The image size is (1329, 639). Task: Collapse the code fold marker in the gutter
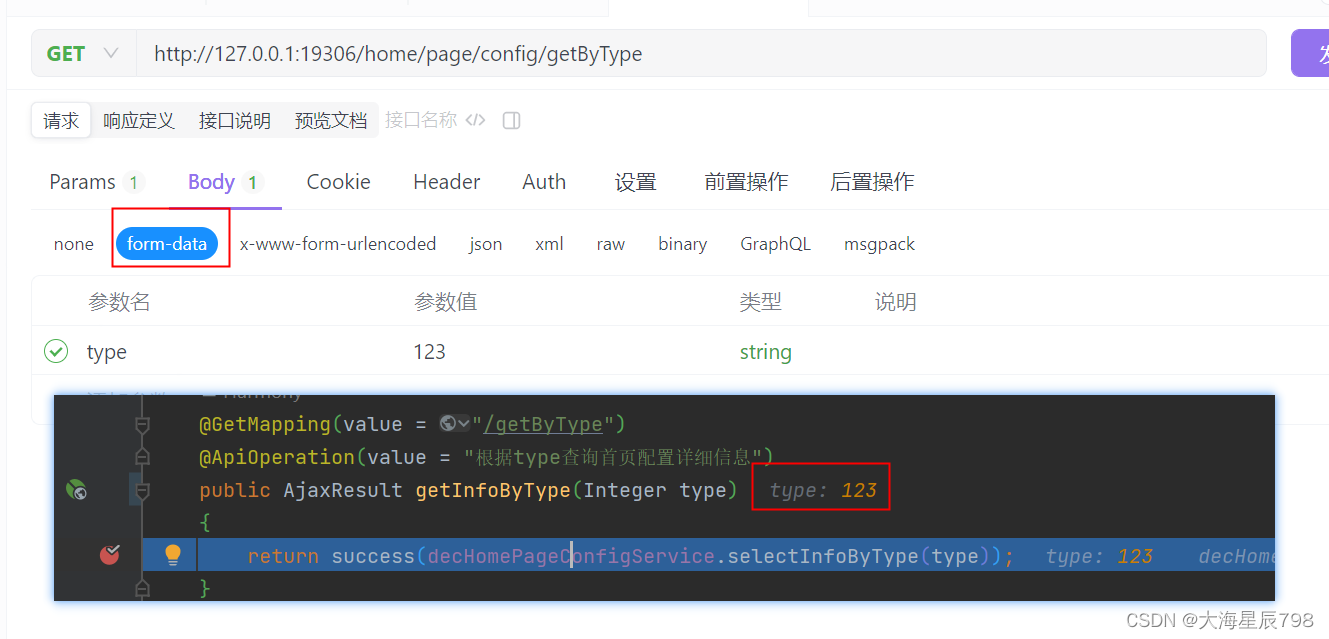pos(141,490)
